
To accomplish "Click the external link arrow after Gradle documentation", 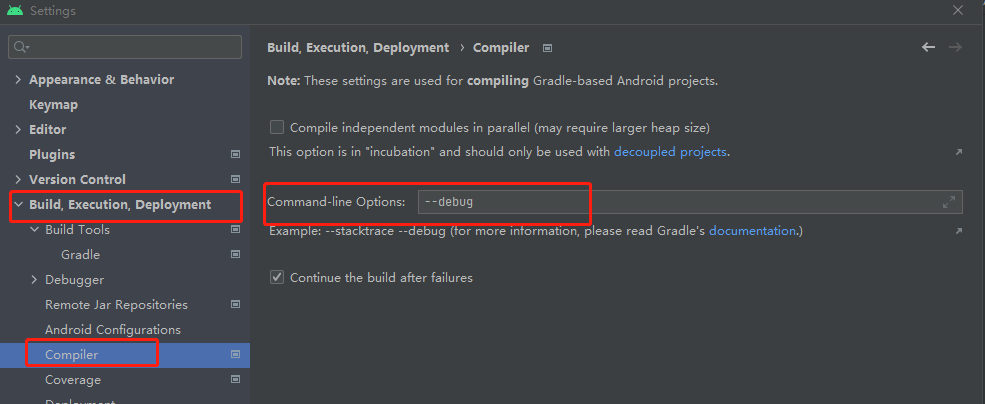I will (958, 231).
